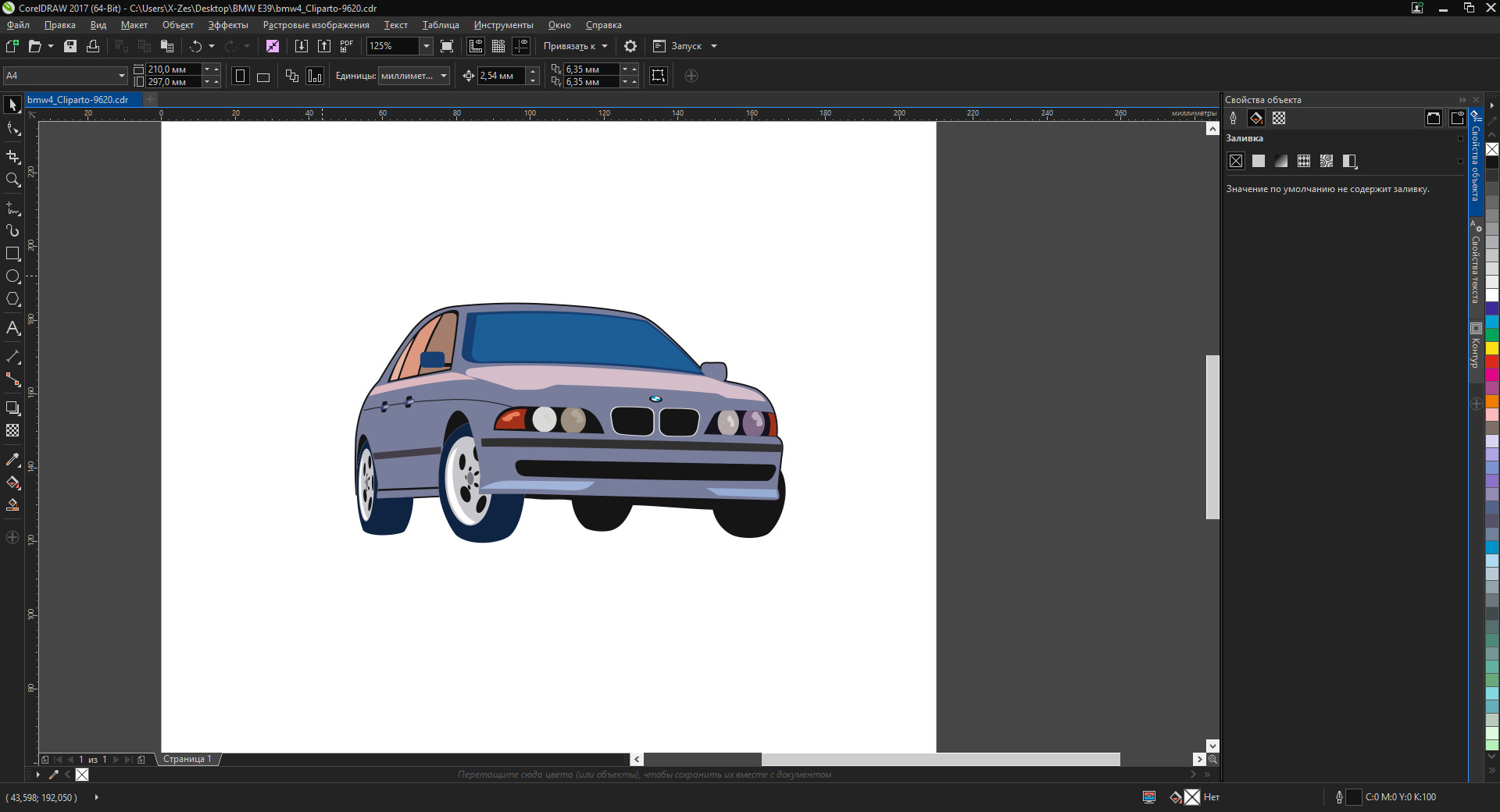The image size is (1500, 812).
Task: Toggle show rulers
Action: 476,46
